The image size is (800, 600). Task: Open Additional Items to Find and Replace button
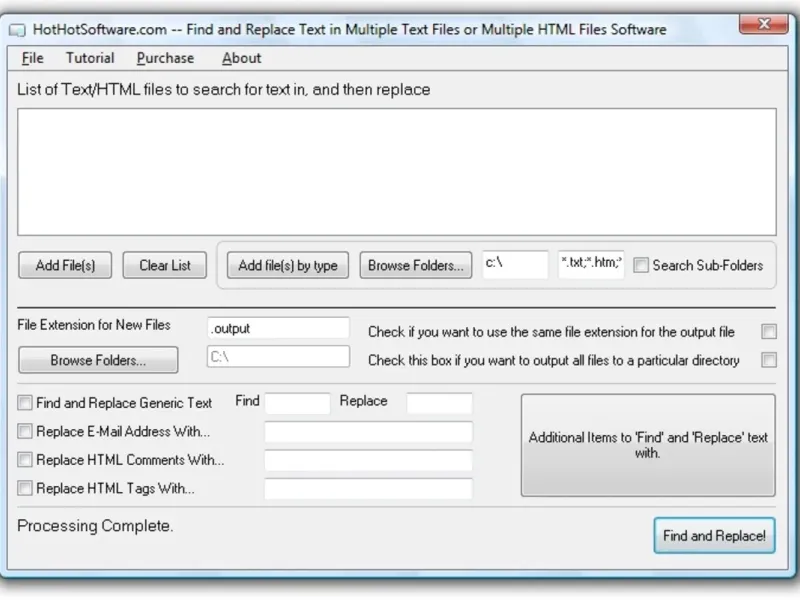tap(648, 445)
